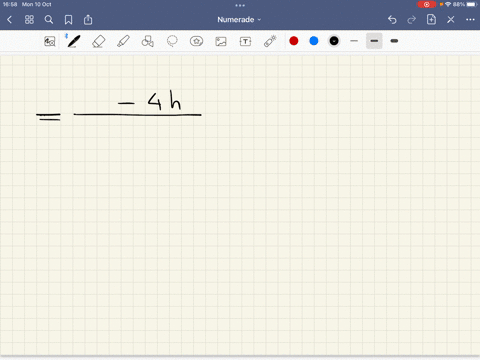Close the editing toolbar with X
The height and width of the screenshot is (360, 480).
pyautogui.click(x=451, y=20)
